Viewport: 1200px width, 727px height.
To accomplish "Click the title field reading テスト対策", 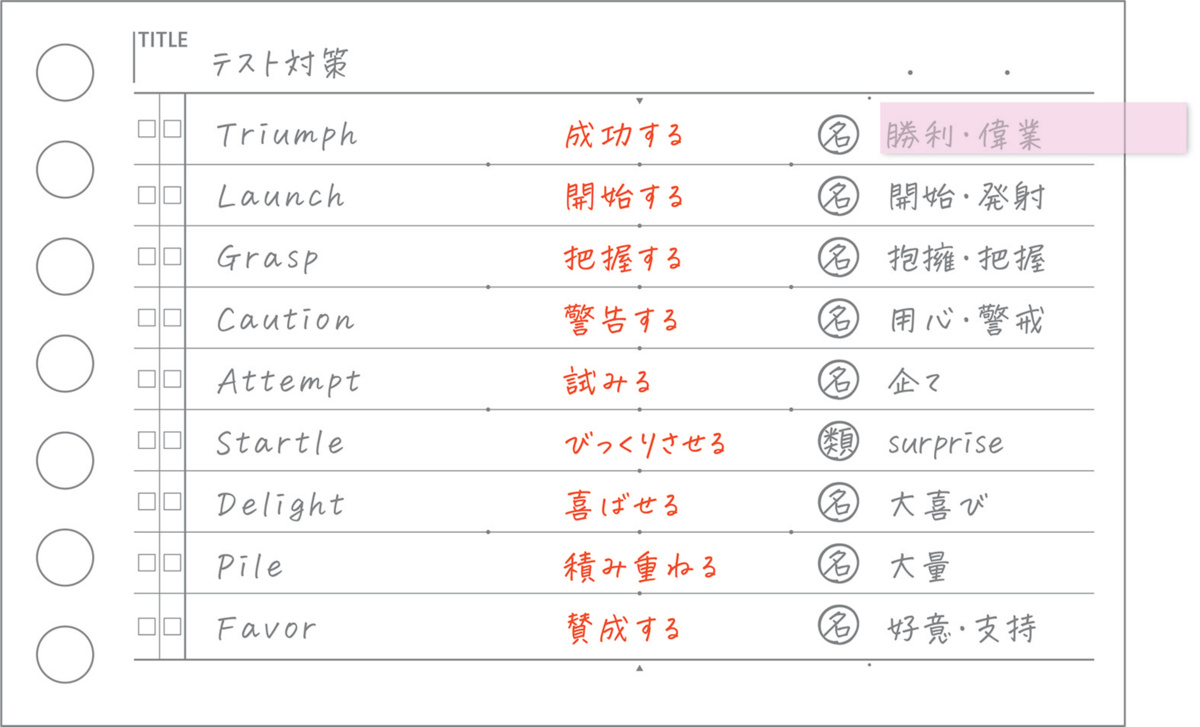I will (x=279, y=65).
